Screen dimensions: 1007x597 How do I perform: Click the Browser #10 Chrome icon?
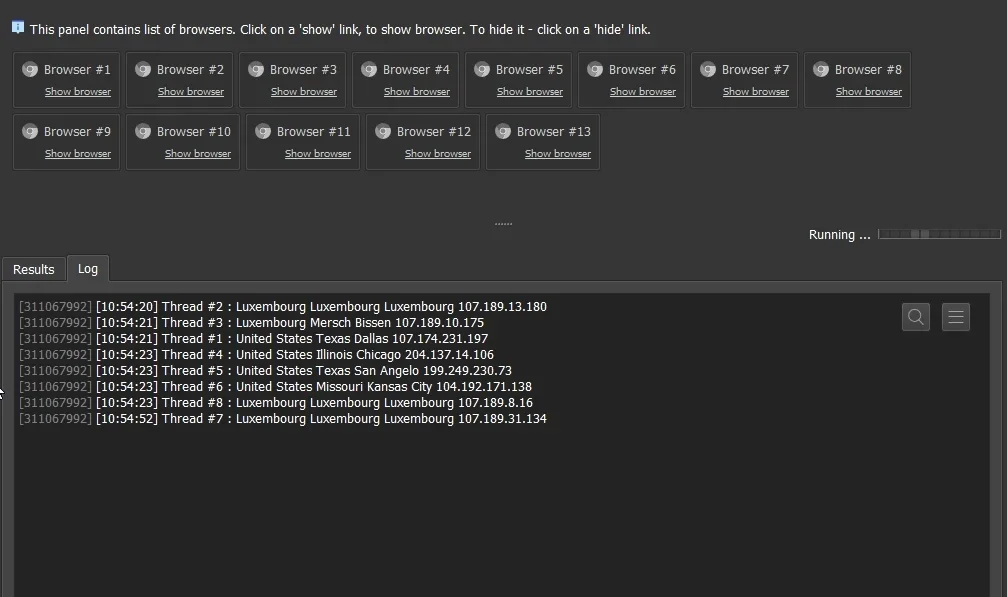(143, 132)
